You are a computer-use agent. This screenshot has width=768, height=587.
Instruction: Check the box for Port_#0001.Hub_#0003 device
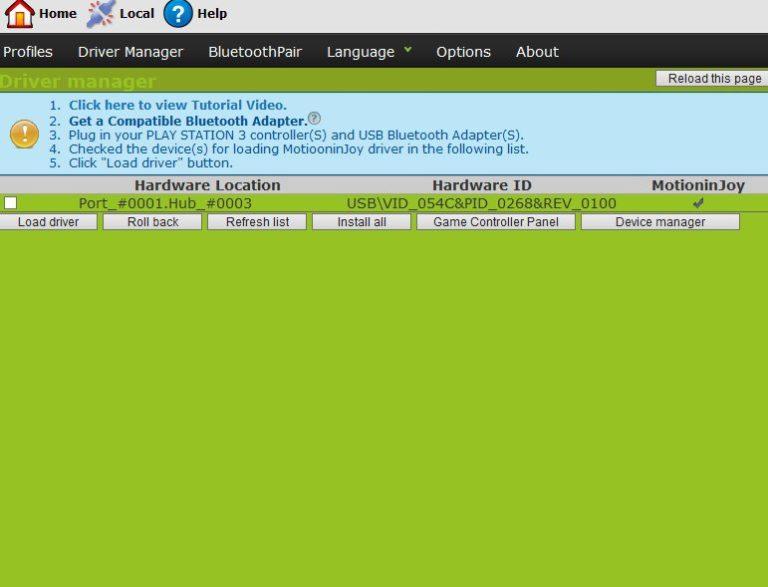[10, 203]
